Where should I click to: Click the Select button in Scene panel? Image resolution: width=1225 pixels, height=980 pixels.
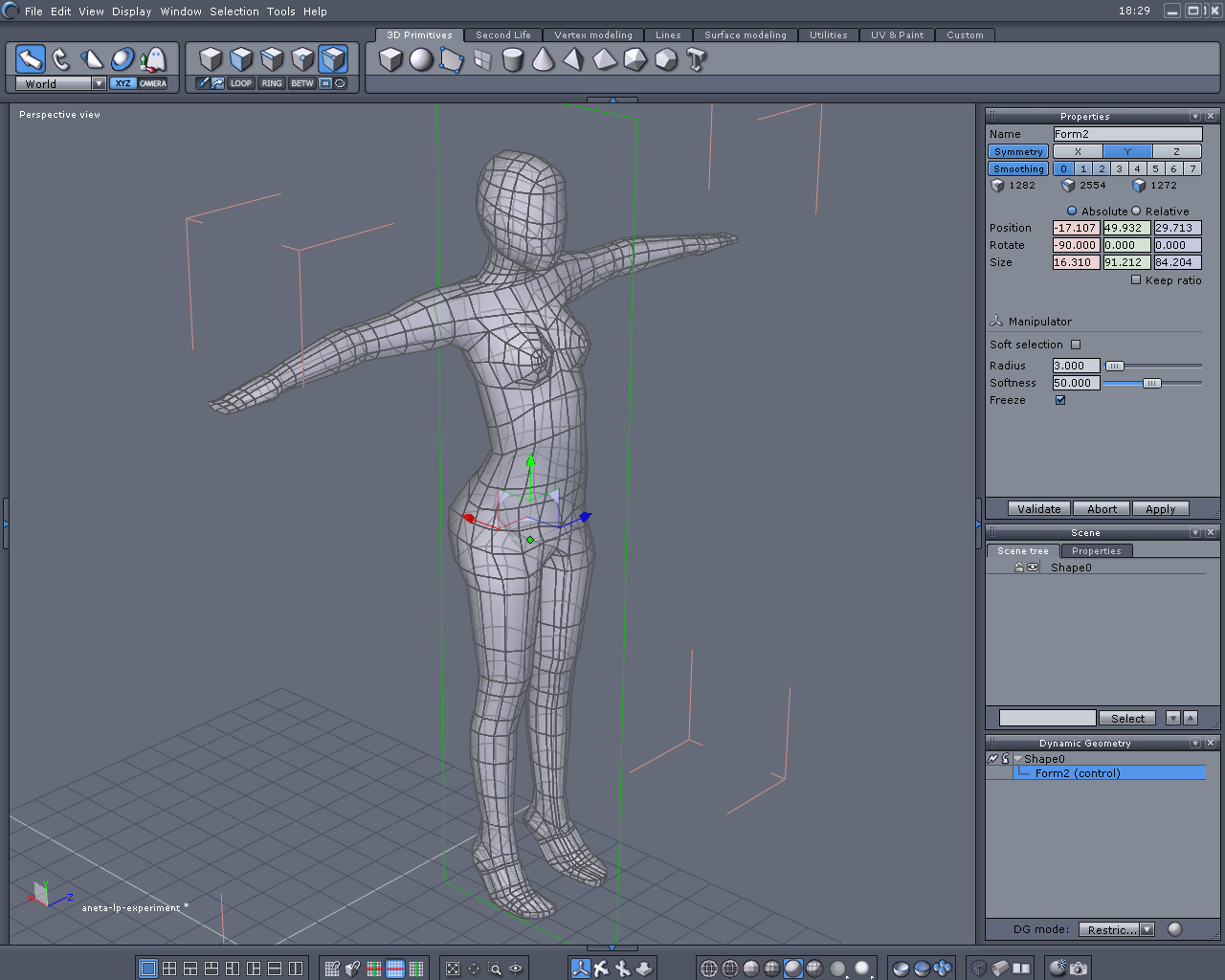pos(1127,719)
